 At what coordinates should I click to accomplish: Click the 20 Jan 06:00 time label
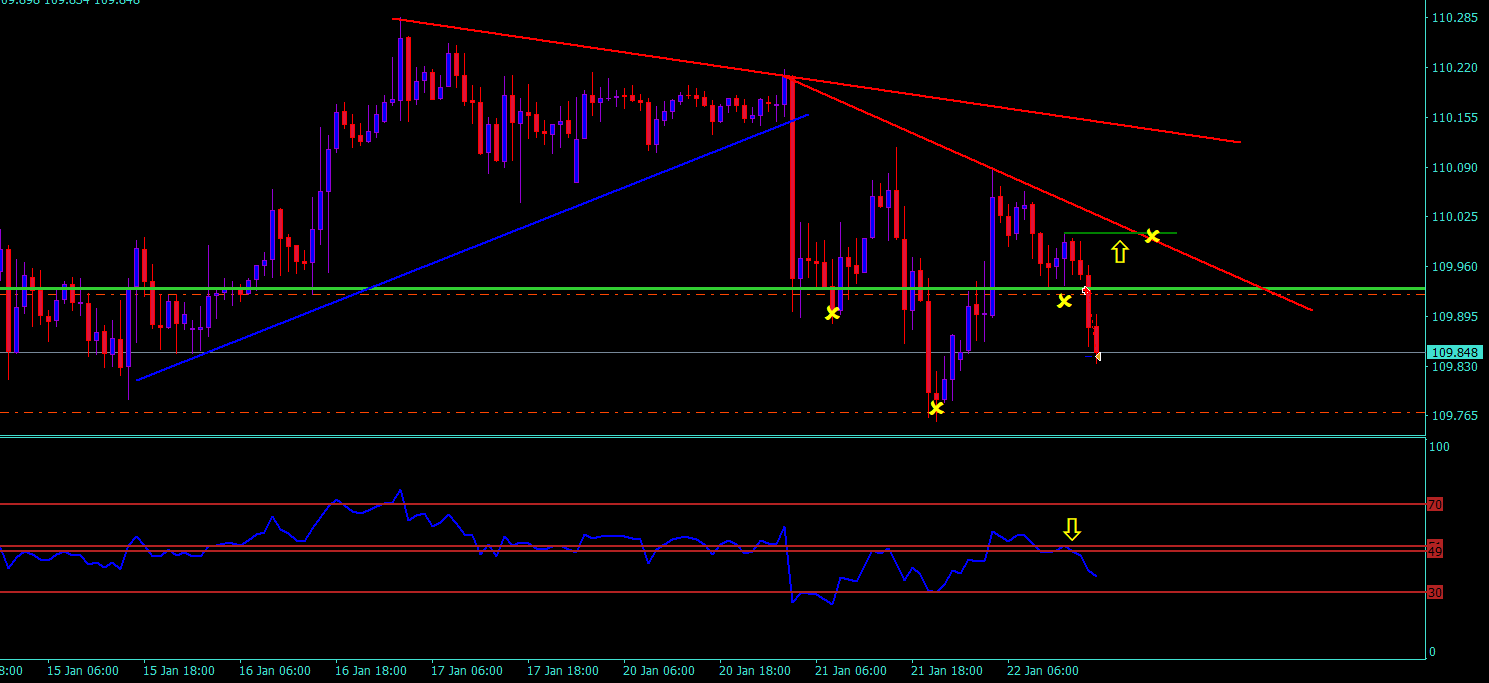[660, 671]
